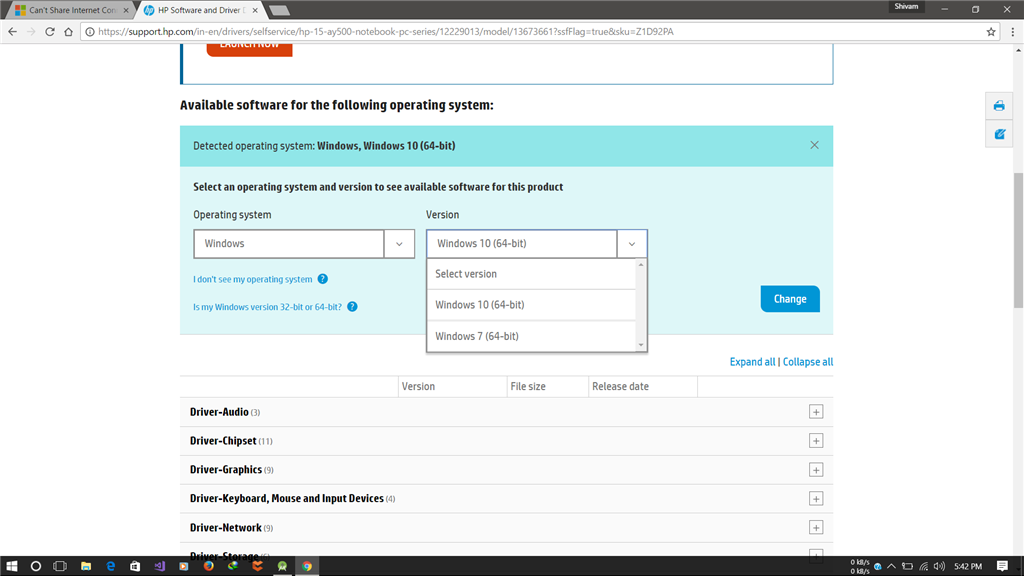Select Windows 10 (64-bit) from list
This screenshot has height=576, width=1024.
pyautogui.click(x=531, y=305)
